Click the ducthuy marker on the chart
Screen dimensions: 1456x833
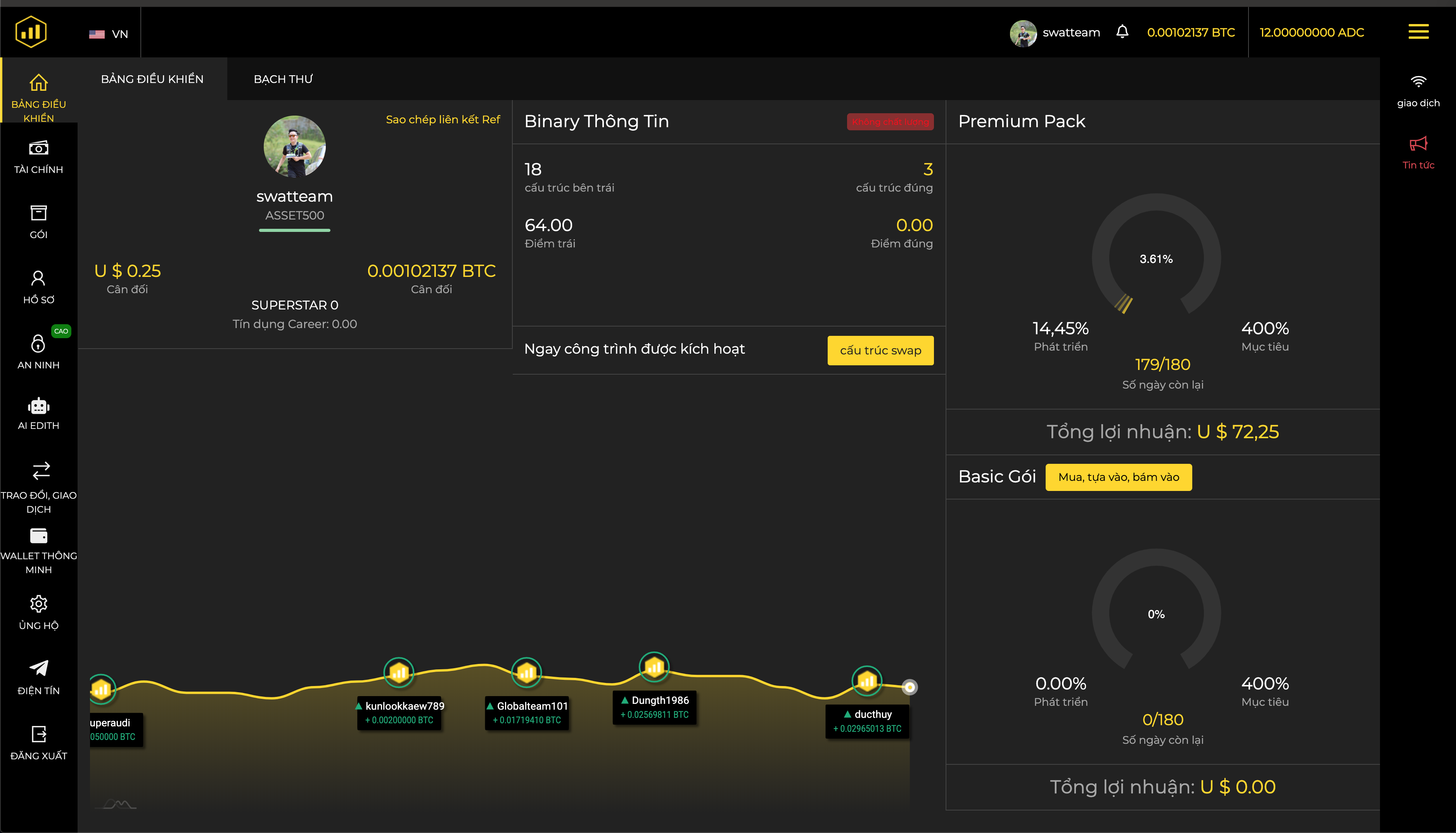pyautogui.click(x=867, y=681)
